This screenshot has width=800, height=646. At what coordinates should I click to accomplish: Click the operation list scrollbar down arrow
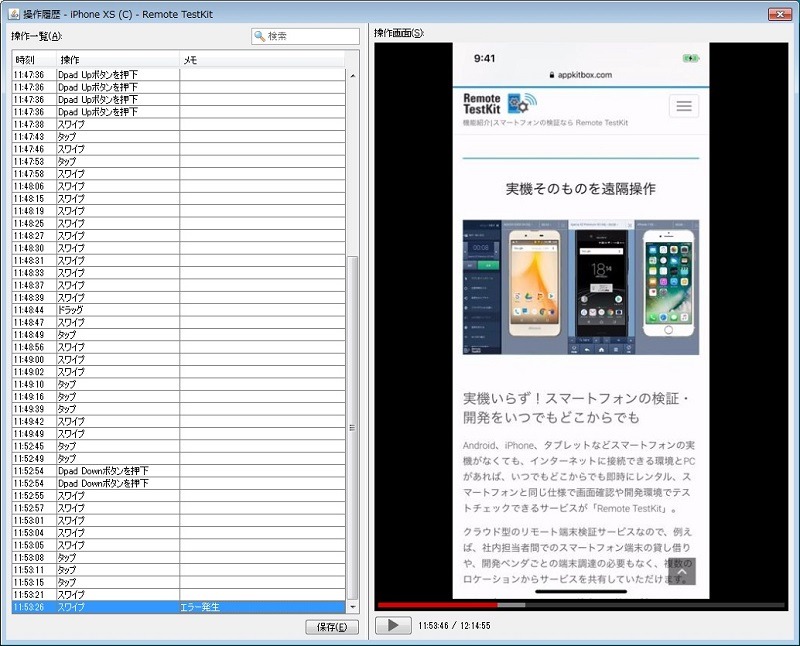coord(353,607)
